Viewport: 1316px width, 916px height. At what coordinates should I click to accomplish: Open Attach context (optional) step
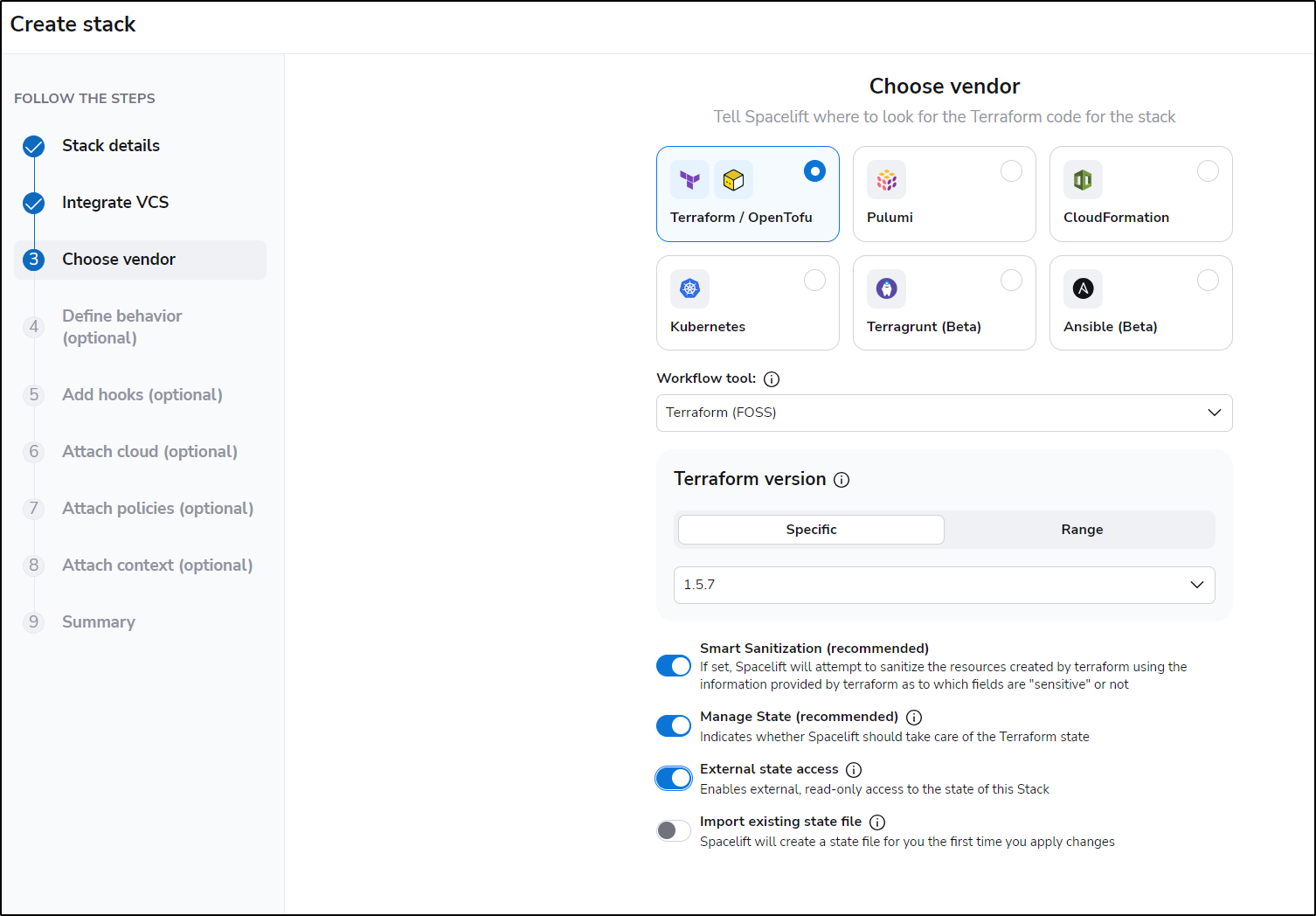pyautogui.click(x=157, y=566)
